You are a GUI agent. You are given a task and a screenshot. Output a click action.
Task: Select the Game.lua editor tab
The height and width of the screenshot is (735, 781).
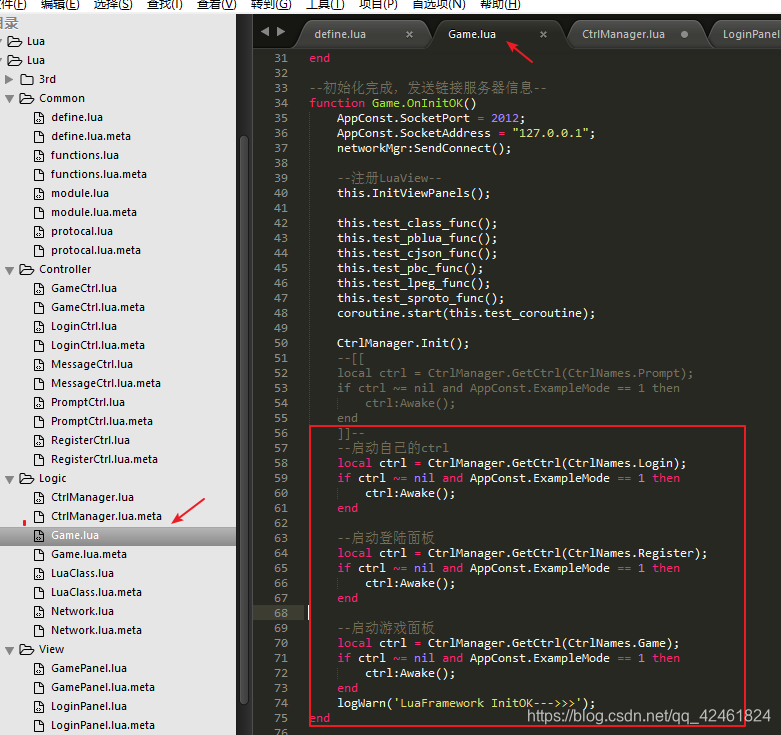coord(472,34)
